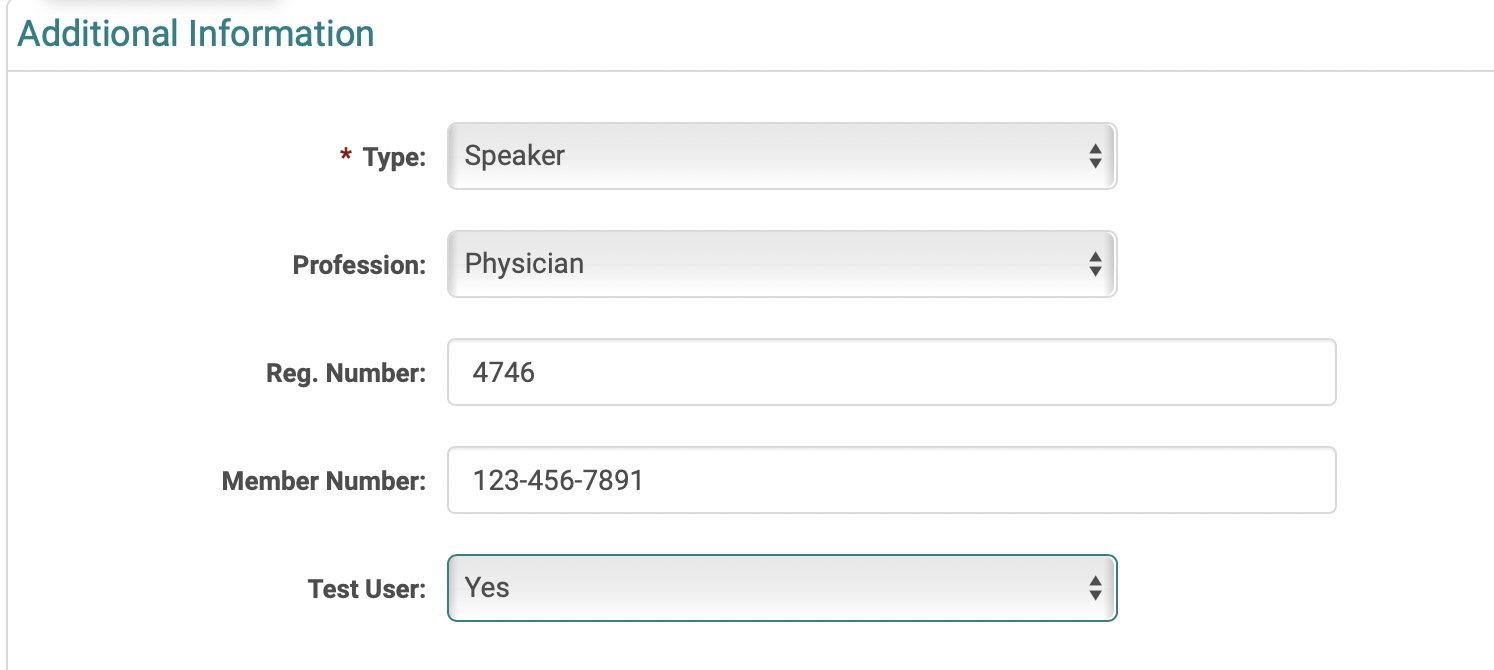Click the Physician text in the Profession select
The width and height of the screenshot is (1494, 670).
(x=524, y=264)
